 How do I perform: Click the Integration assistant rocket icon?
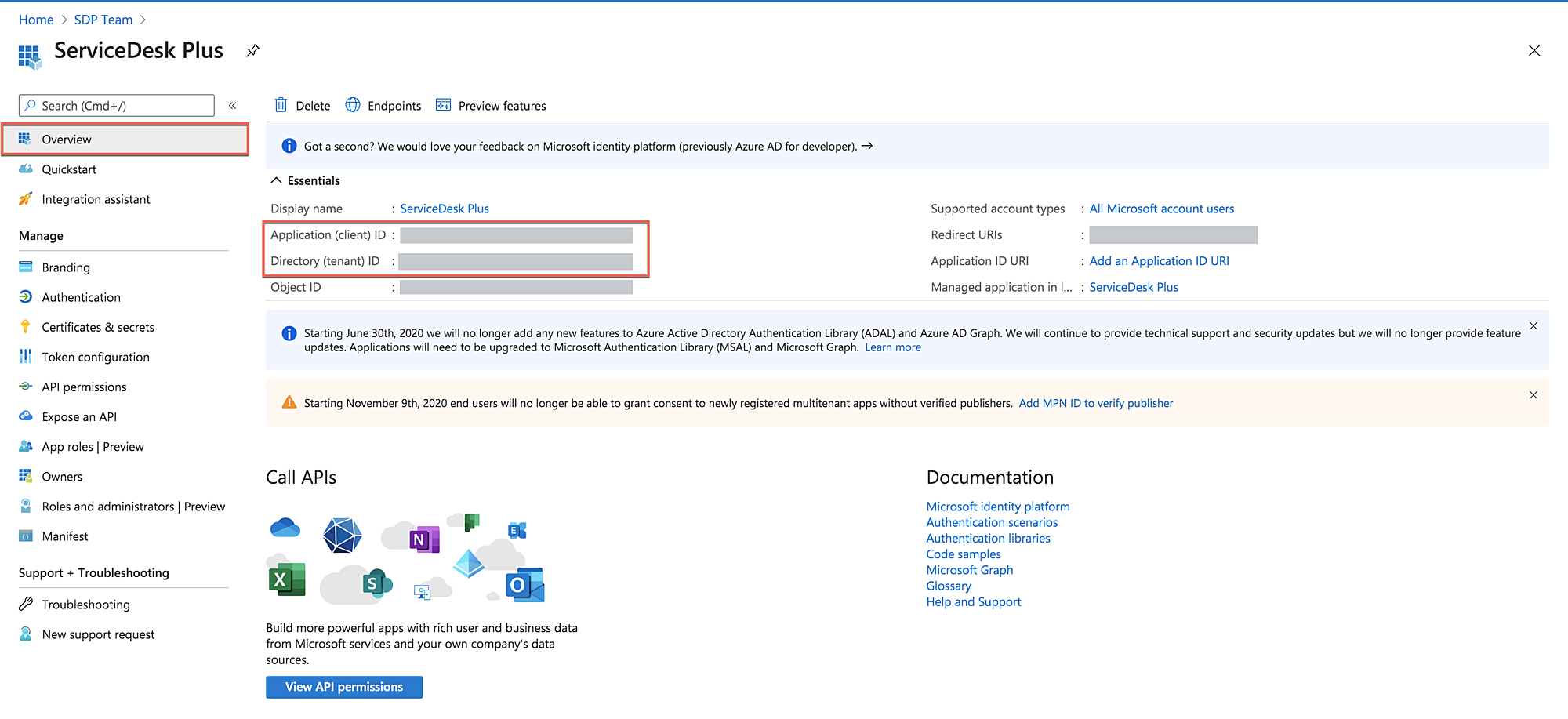26,198
